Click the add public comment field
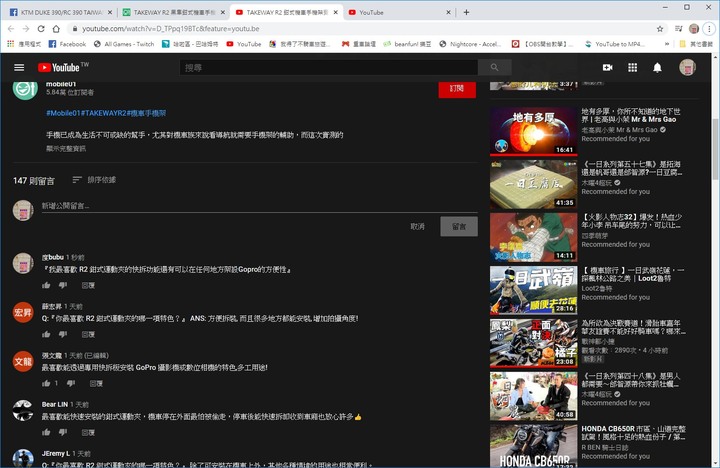720x468 pixels. click(x=259, y=206)
